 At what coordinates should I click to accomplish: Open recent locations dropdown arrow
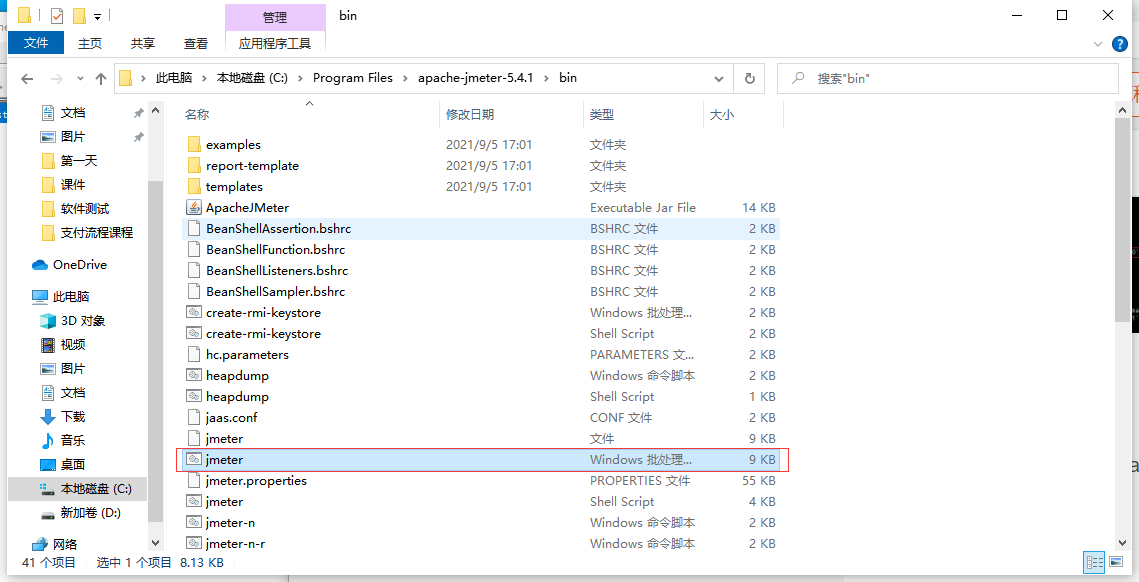pos(80,78)
